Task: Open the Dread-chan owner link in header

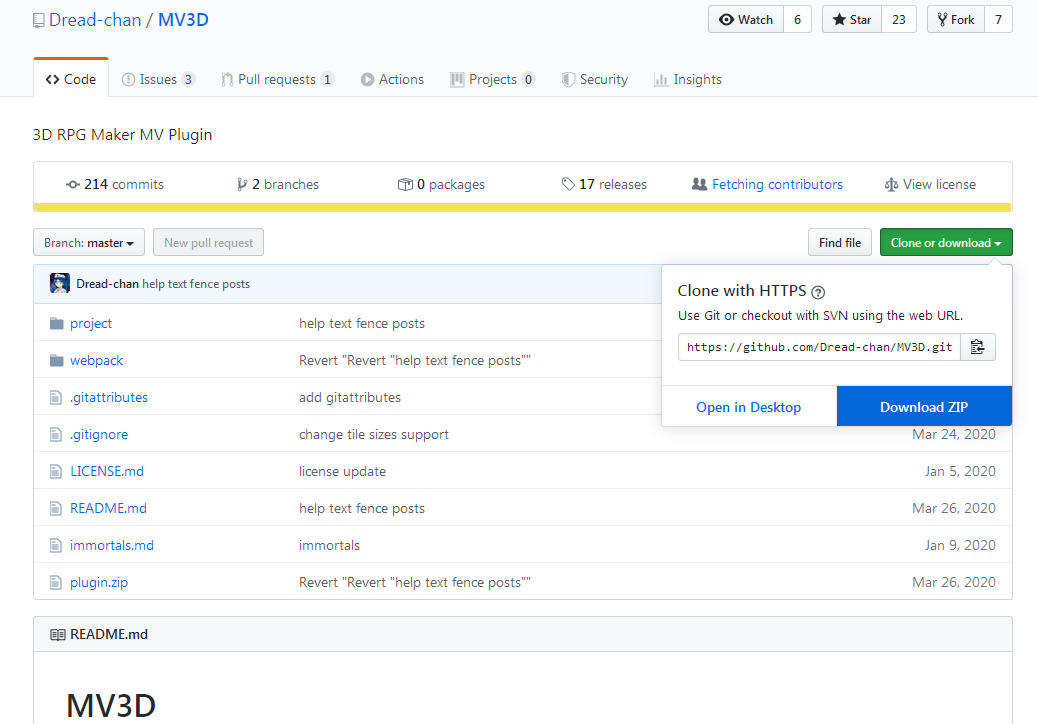Action: coord(95,20)
